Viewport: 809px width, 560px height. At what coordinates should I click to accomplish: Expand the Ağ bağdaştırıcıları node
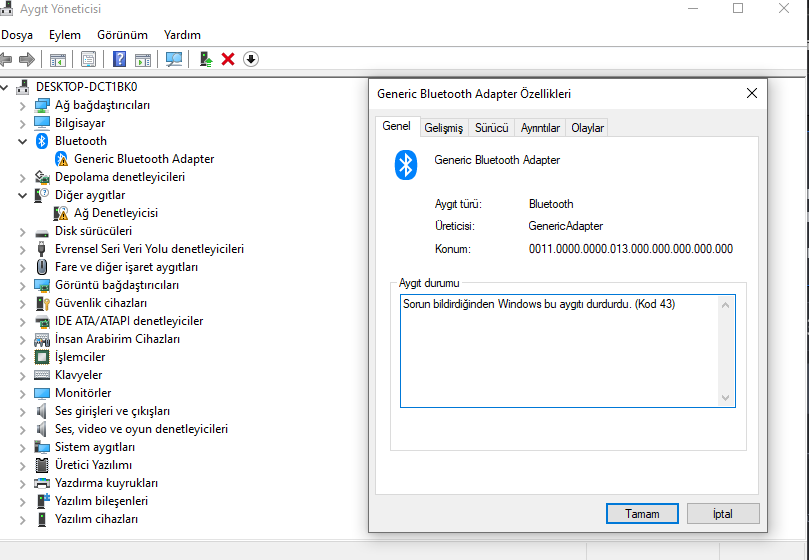(x=22, y=106)
